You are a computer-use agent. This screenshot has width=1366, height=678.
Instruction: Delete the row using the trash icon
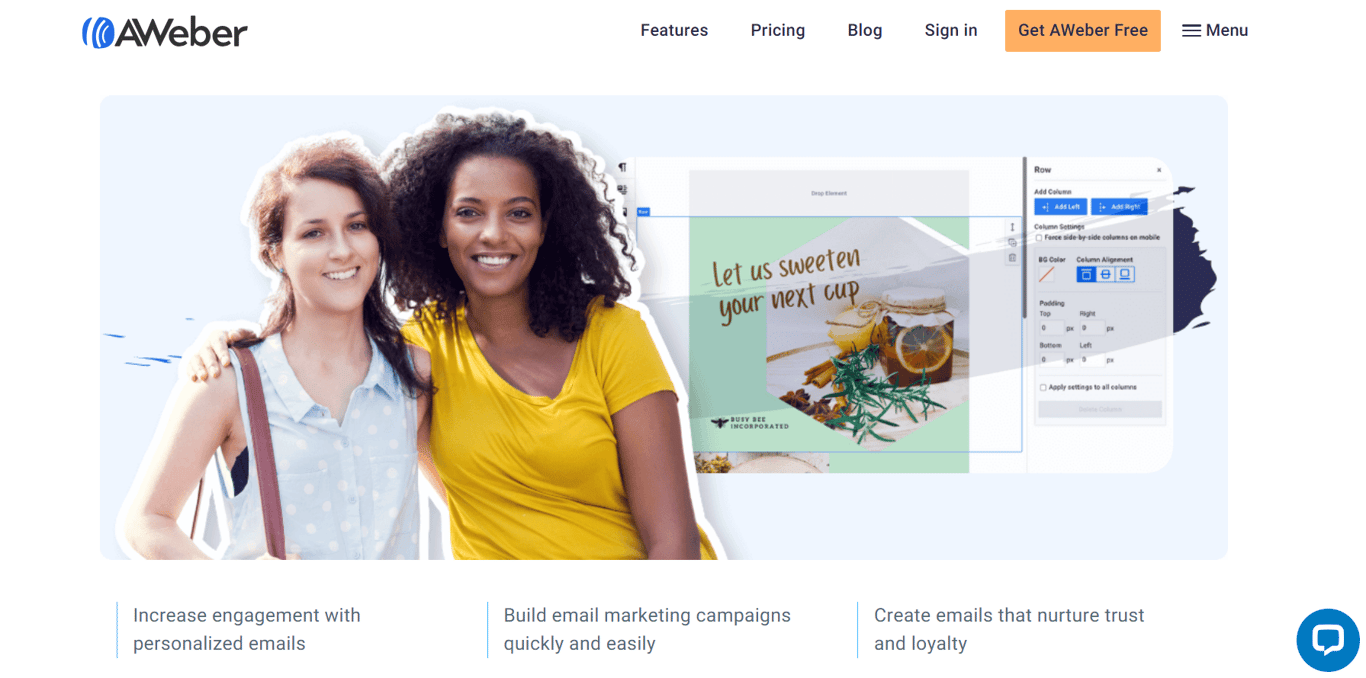click(x=1011, y=258)
